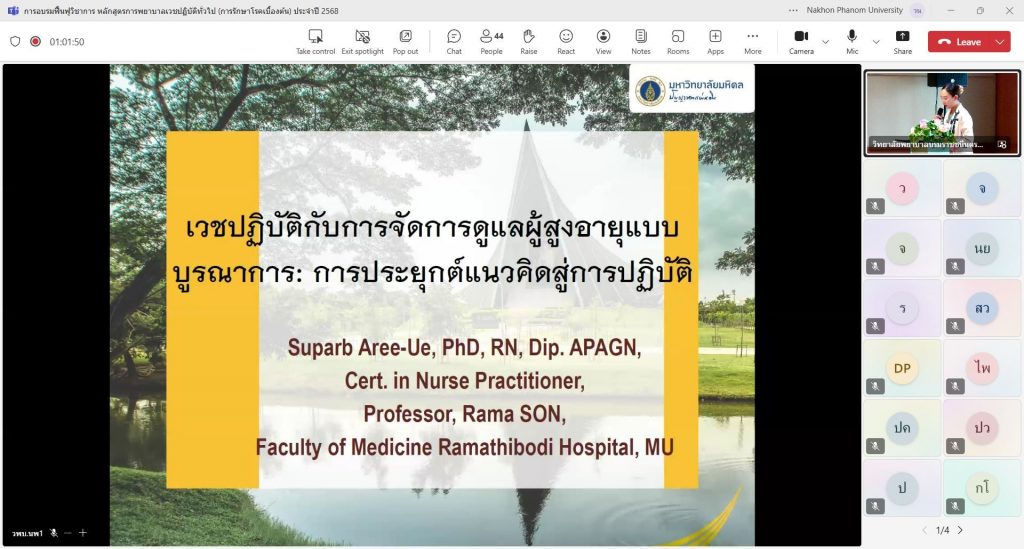This screenshot has width=1024, height=549.
Task: Open the React emoji menu
Action: click(x=566, y=42)
